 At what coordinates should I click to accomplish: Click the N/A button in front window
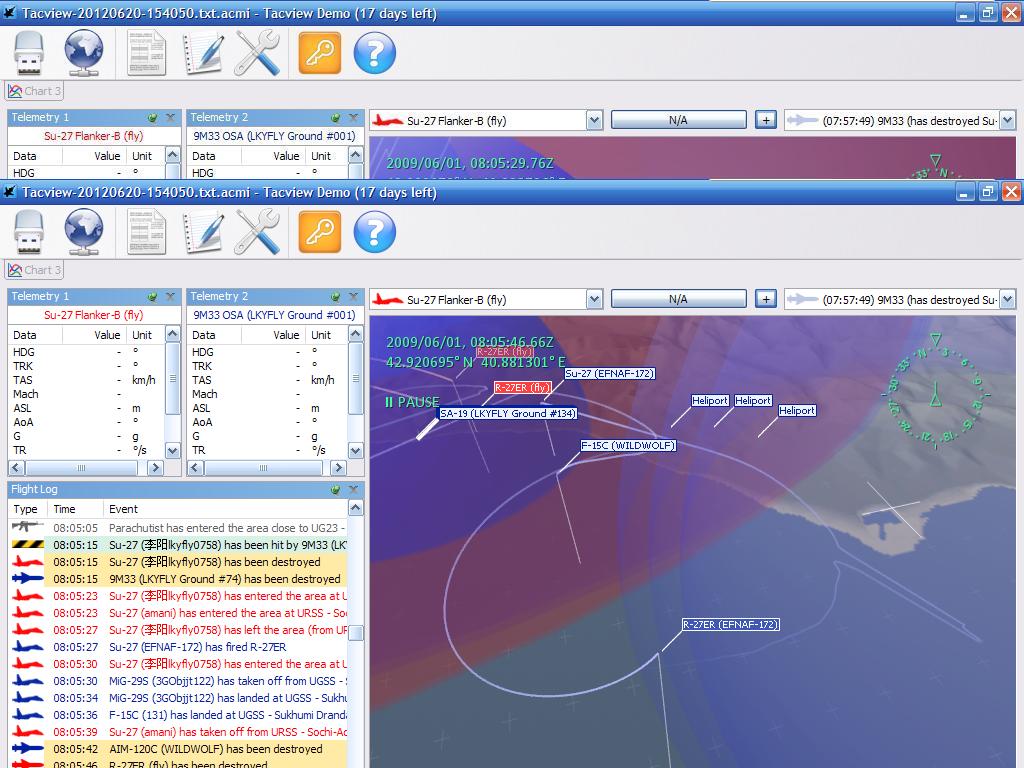coord(679,299)
